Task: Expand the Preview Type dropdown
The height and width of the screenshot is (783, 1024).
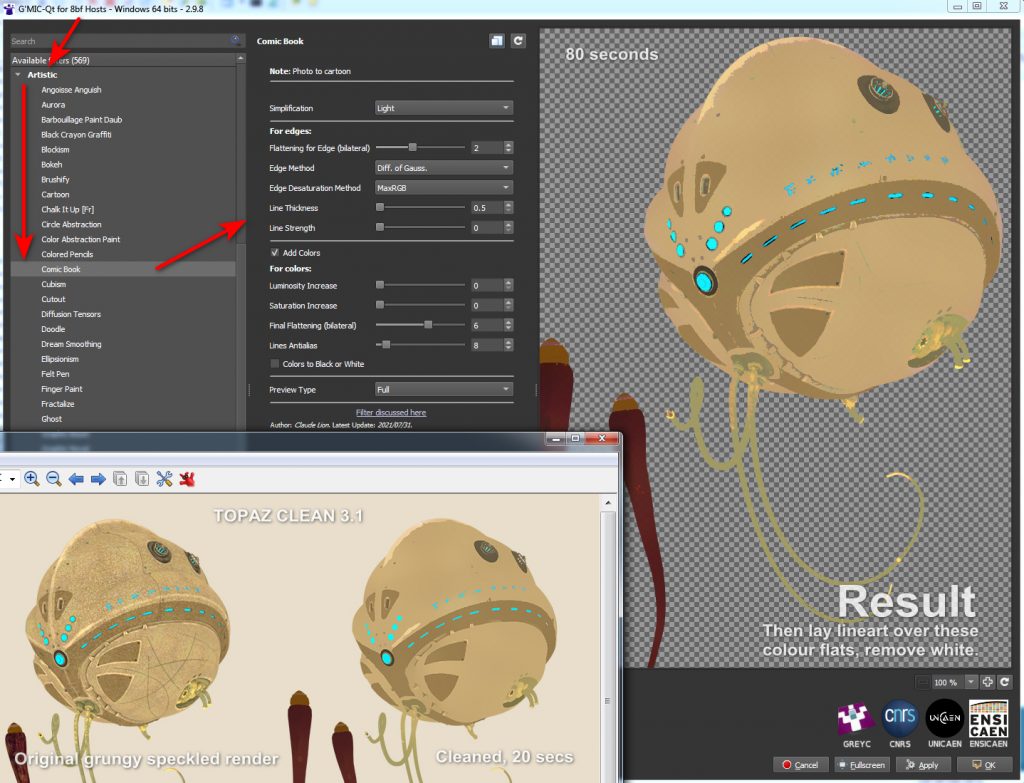Action: click(443, 389)
